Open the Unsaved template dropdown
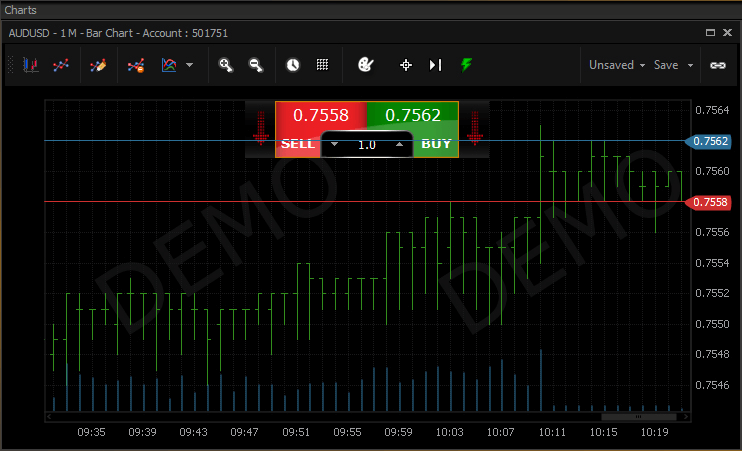 click(x=616, y=65)
